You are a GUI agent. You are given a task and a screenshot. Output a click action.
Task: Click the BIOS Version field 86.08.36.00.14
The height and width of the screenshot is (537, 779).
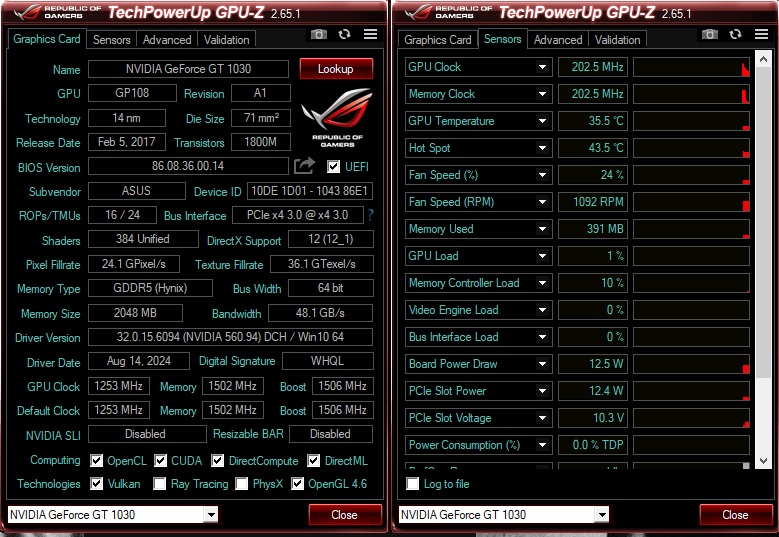[188, 166]
